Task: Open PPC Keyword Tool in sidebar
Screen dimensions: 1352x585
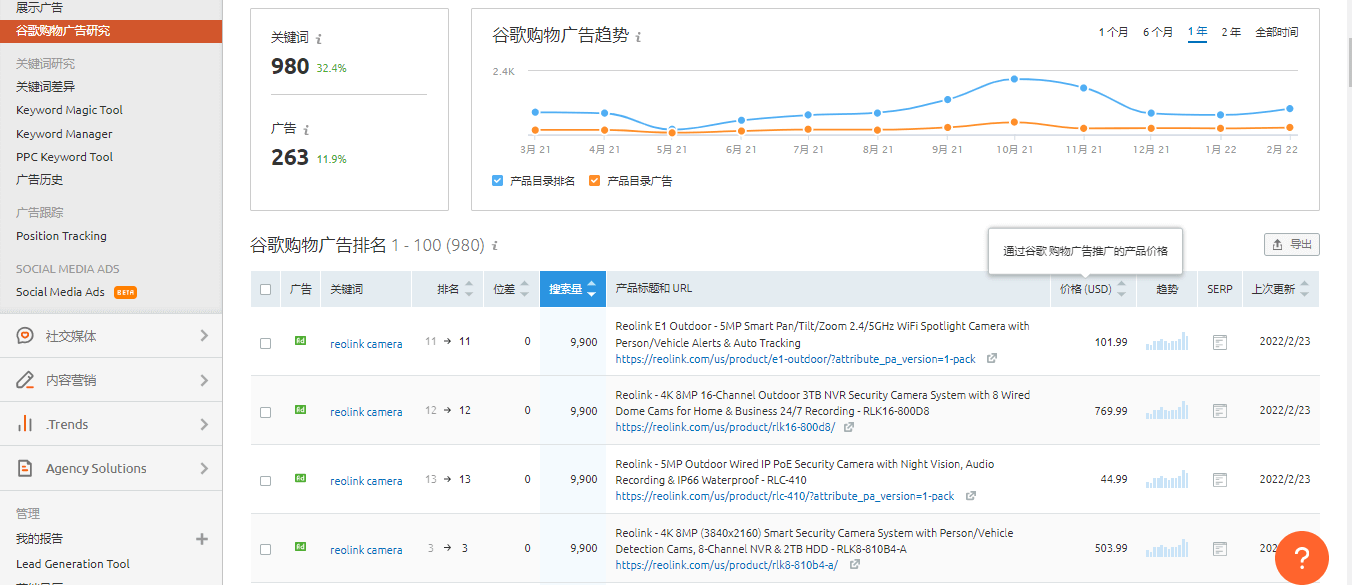Action: pos(64,157)
